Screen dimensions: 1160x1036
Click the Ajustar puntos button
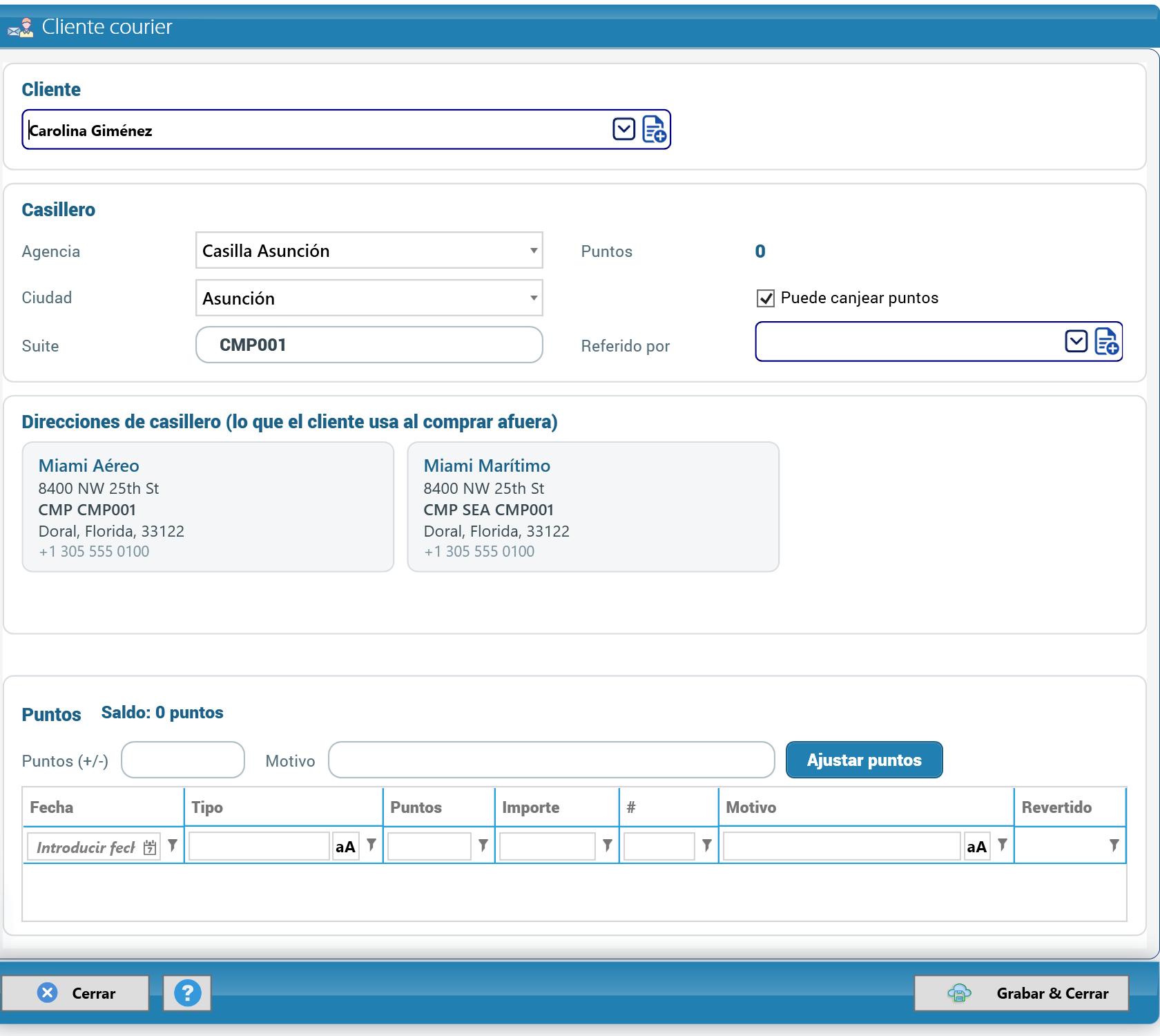[x=864, y=760]
